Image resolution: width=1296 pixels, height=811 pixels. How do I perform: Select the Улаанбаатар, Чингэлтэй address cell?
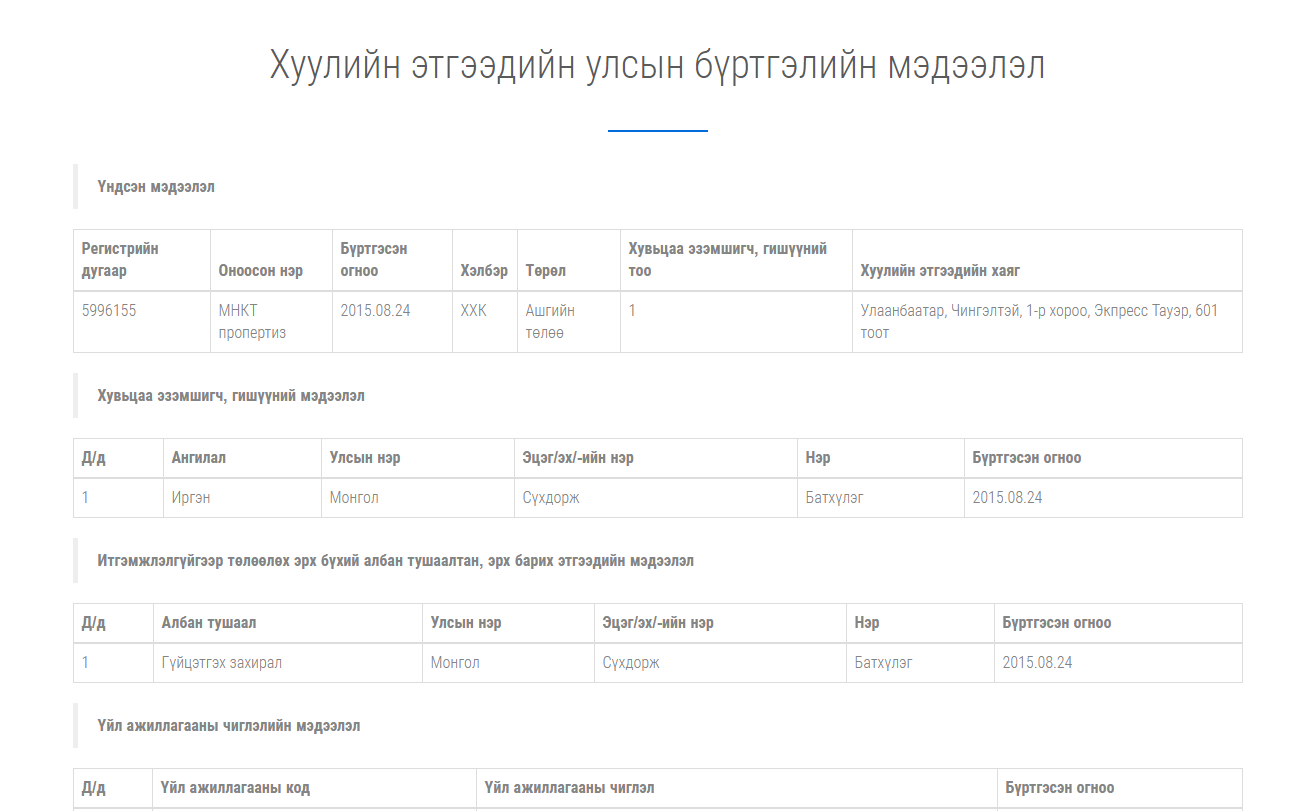point(1039,322)
